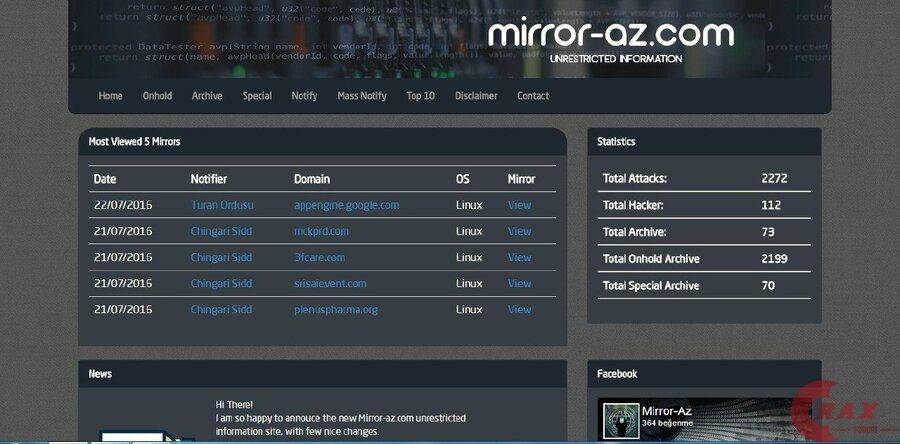Go to the Top 10 page
This screenshot has width=900, height=444.
point(421,96)
